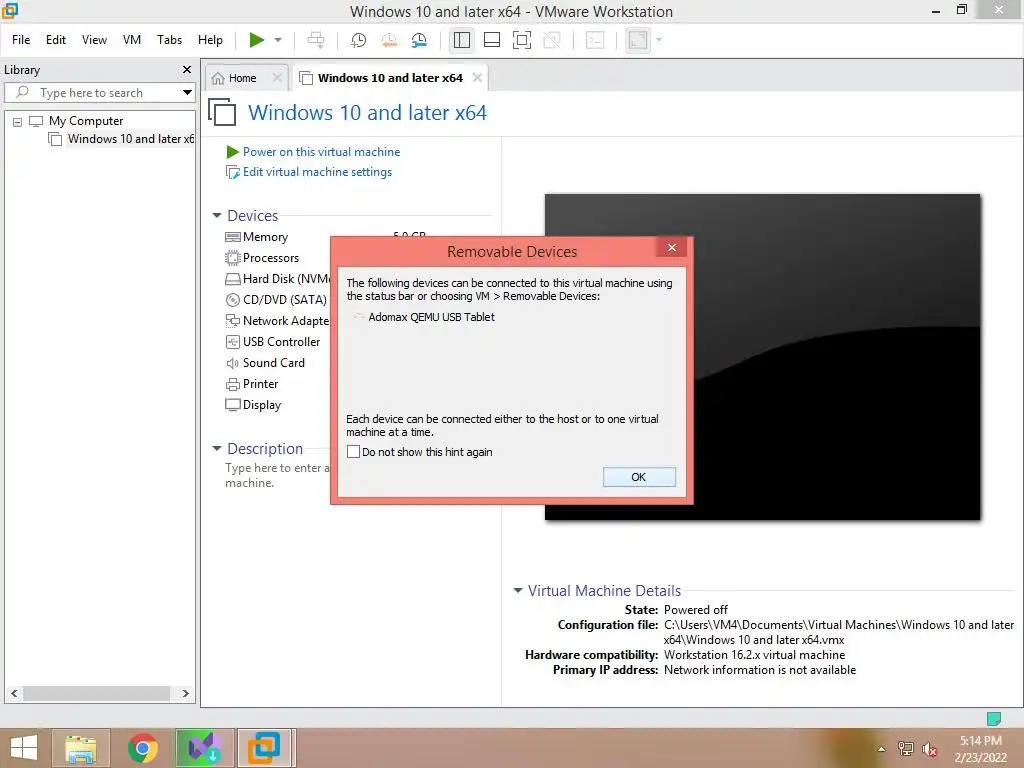Toggle the library sidebar view icon
This screenshot has width=1024, height=768.
coord(462,40)
